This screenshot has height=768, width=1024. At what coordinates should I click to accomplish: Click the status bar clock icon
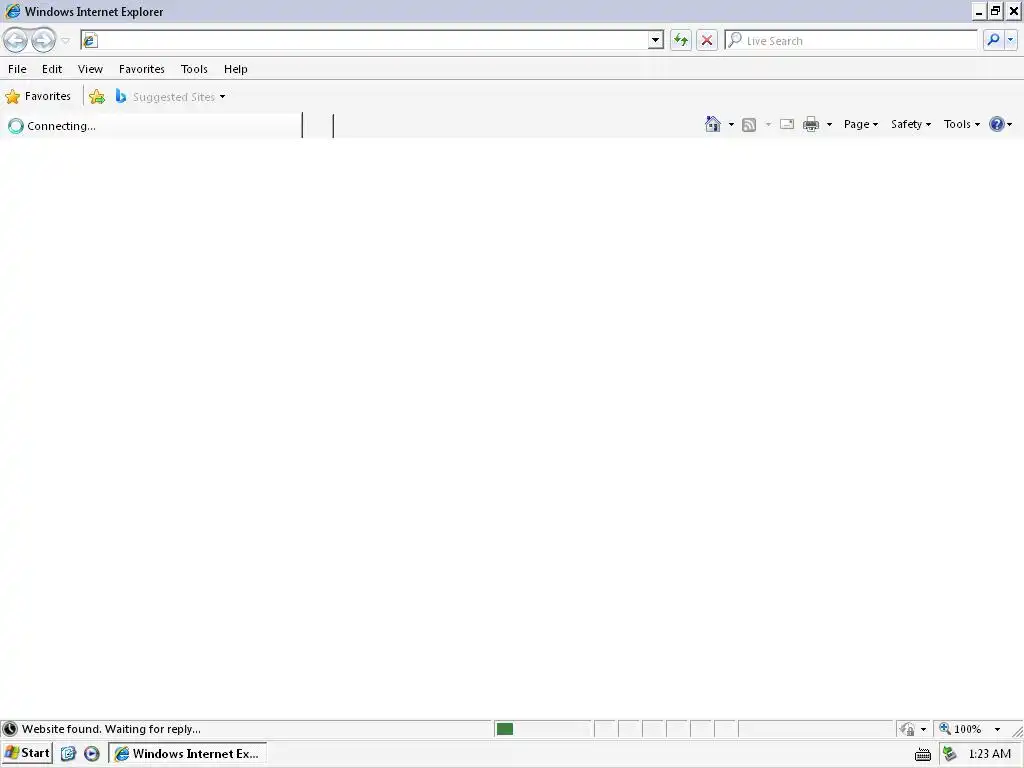click(x=10, y=729)
